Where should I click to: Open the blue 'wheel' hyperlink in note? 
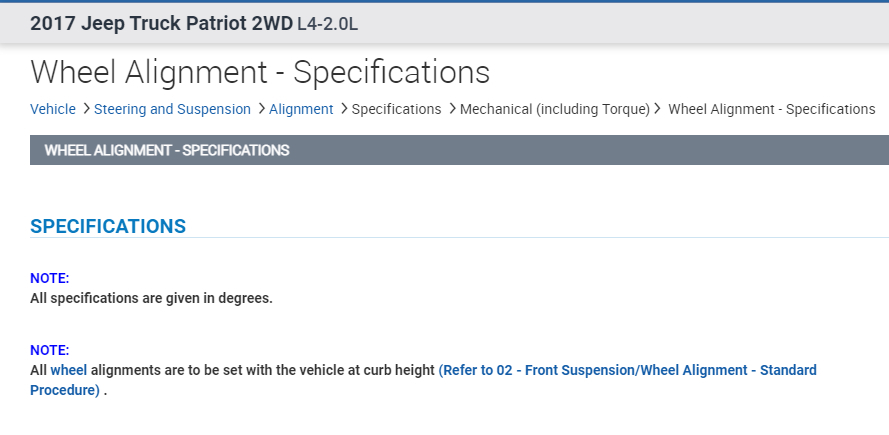point(69,370)
